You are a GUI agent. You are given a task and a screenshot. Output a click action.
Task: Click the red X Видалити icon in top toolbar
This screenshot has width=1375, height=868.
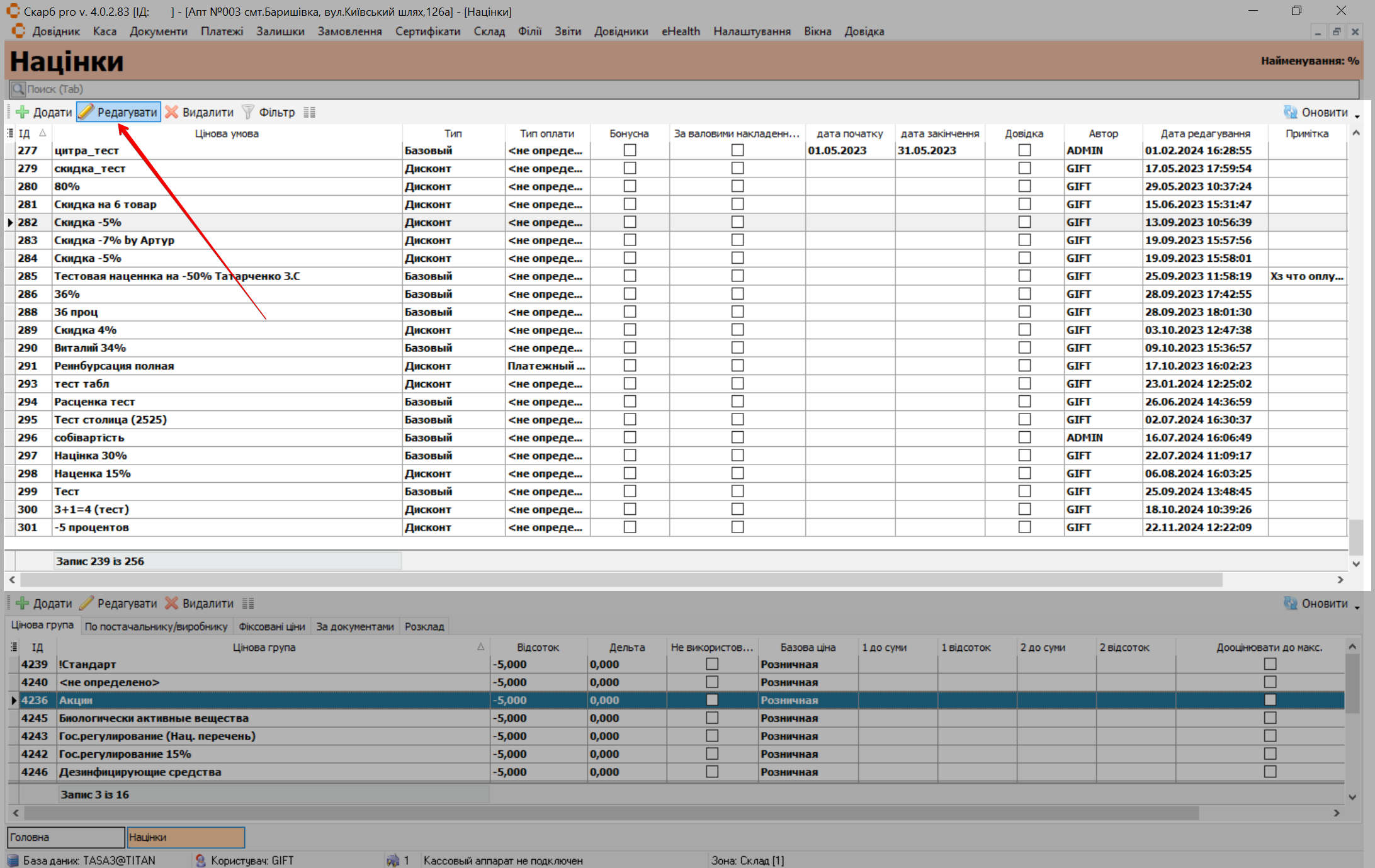(172, 112)
